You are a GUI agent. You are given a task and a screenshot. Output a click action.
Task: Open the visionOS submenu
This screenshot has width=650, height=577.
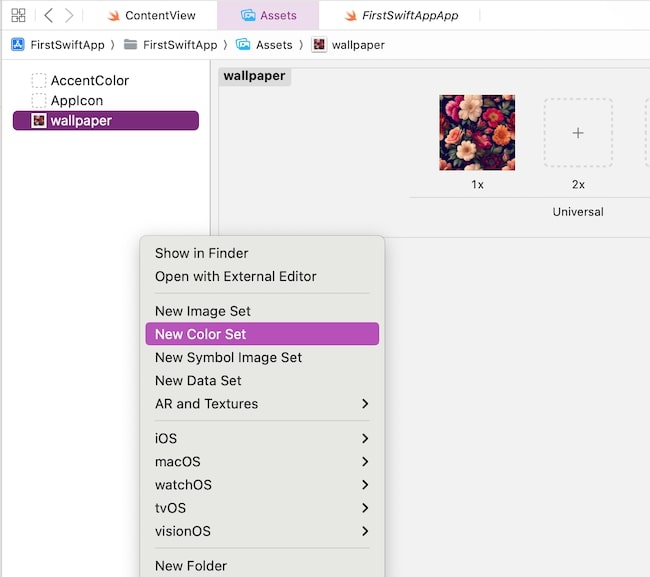261,531
